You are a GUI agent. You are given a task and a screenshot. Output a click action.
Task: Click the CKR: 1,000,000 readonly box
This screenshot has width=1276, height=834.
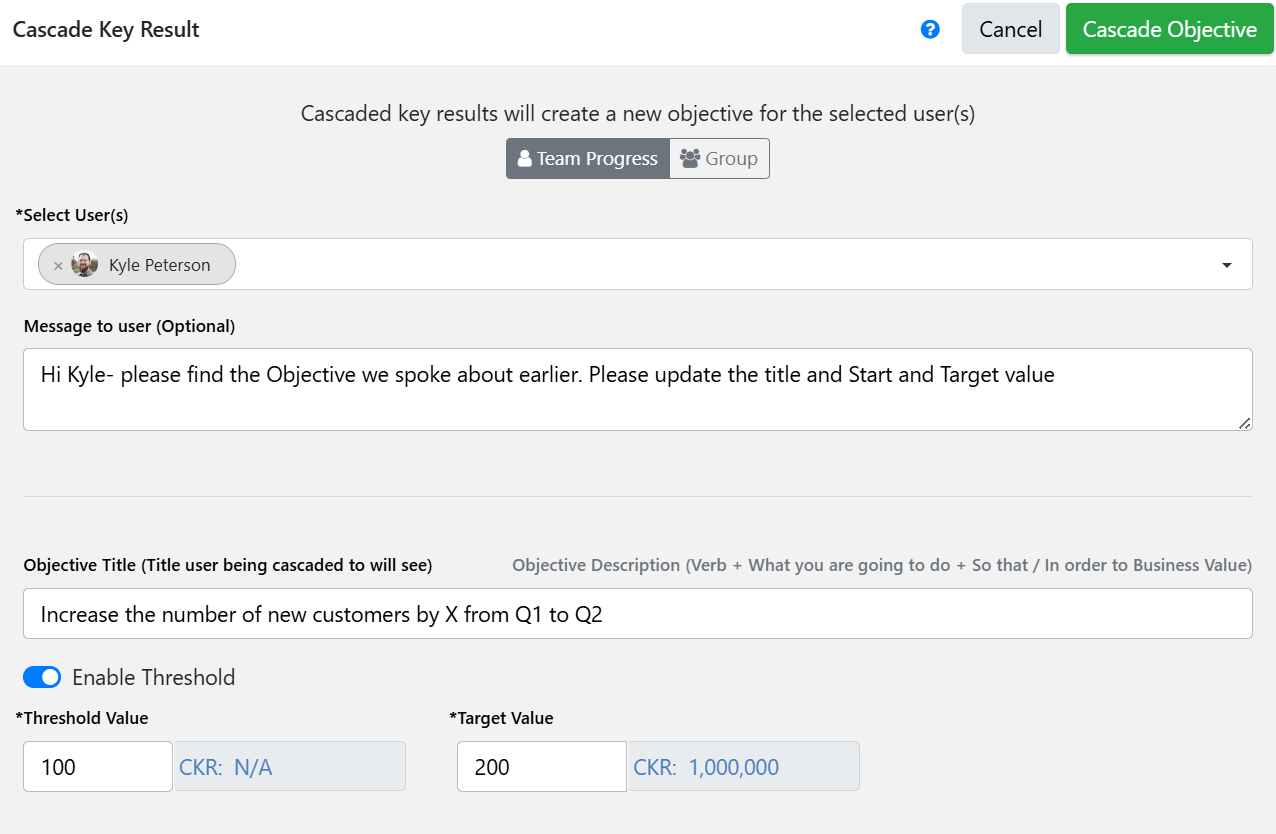point(744,766)
